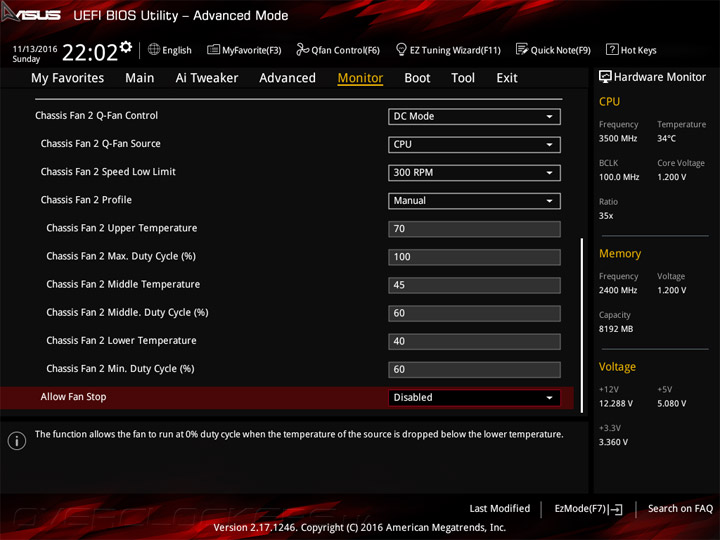
Task: Select Chassis Fan 2 Q-Fan Source label
Action: coord(101,144)
